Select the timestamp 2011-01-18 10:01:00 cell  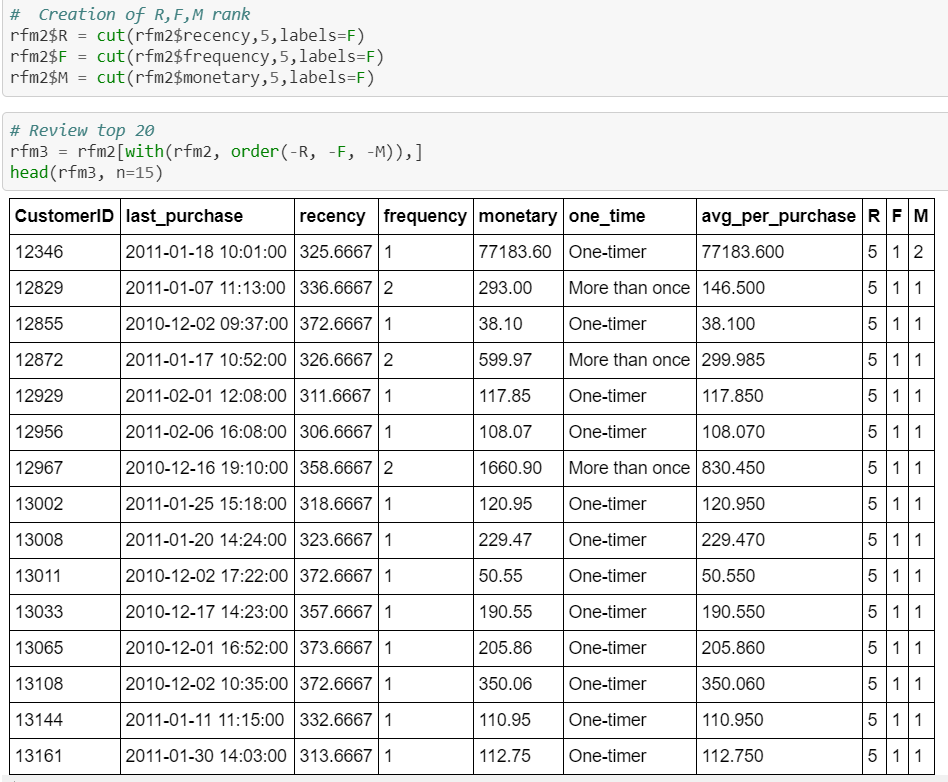[204, 252]
